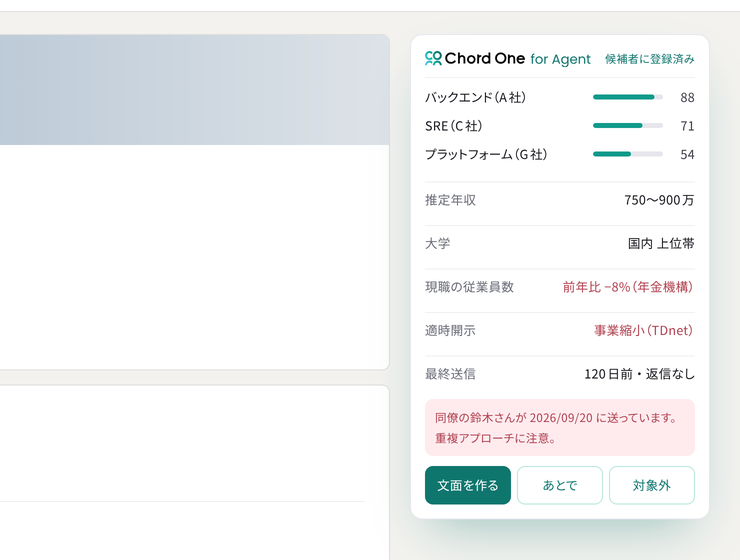The width and height of the screenshot is (740, 560).
Task: Select the プラットフォーム(G社) job label
Action: 486,154
